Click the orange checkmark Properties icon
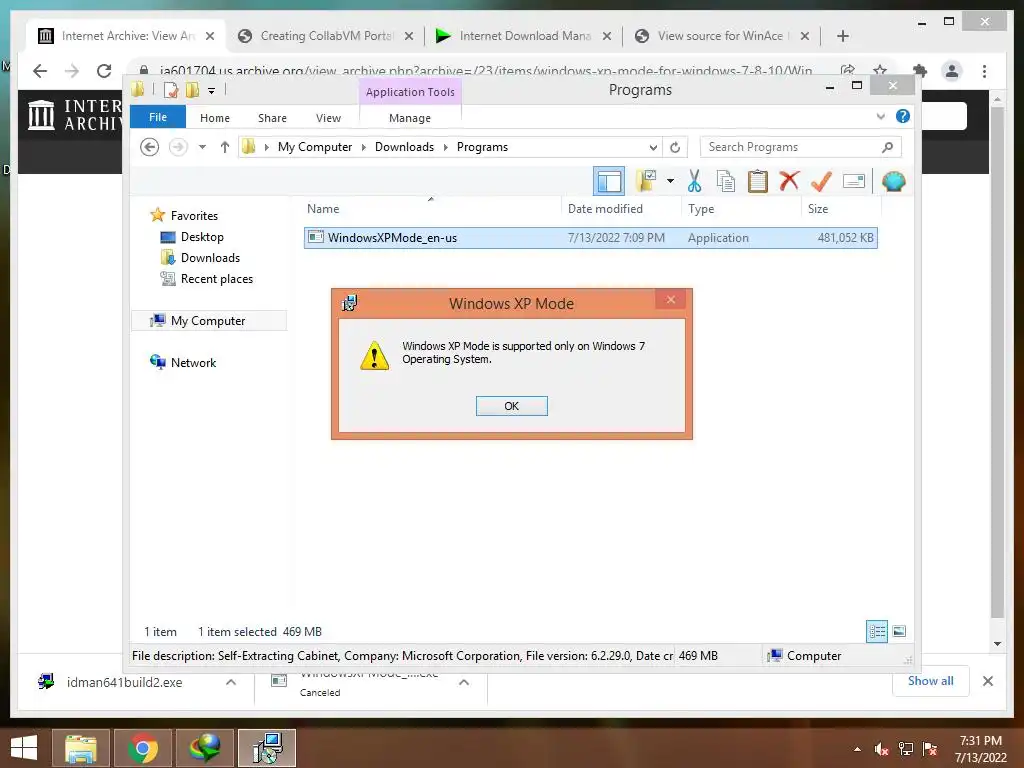 [821, 181]
